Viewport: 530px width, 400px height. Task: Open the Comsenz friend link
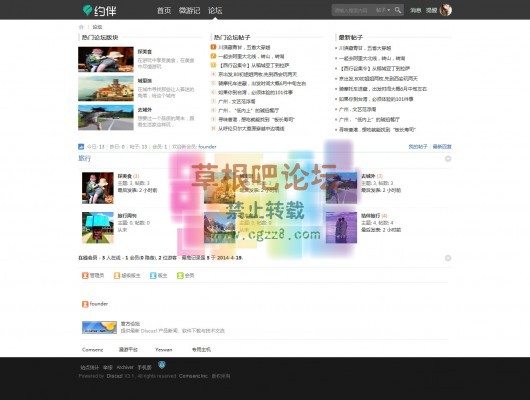tap(93, 350)
